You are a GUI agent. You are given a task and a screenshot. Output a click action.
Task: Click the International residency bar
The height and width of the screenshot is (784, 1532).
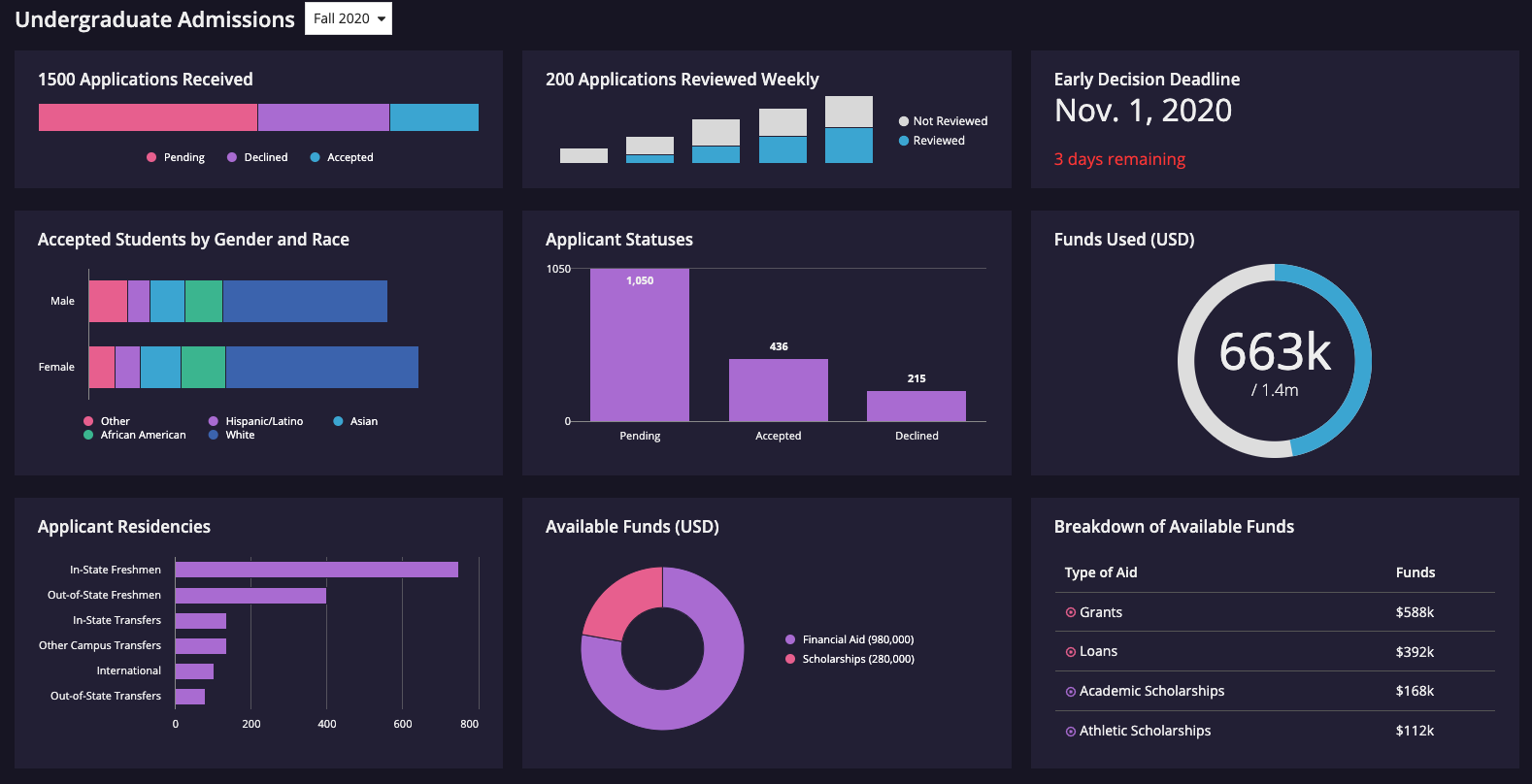pyautogui.click(x=194, y=670)
